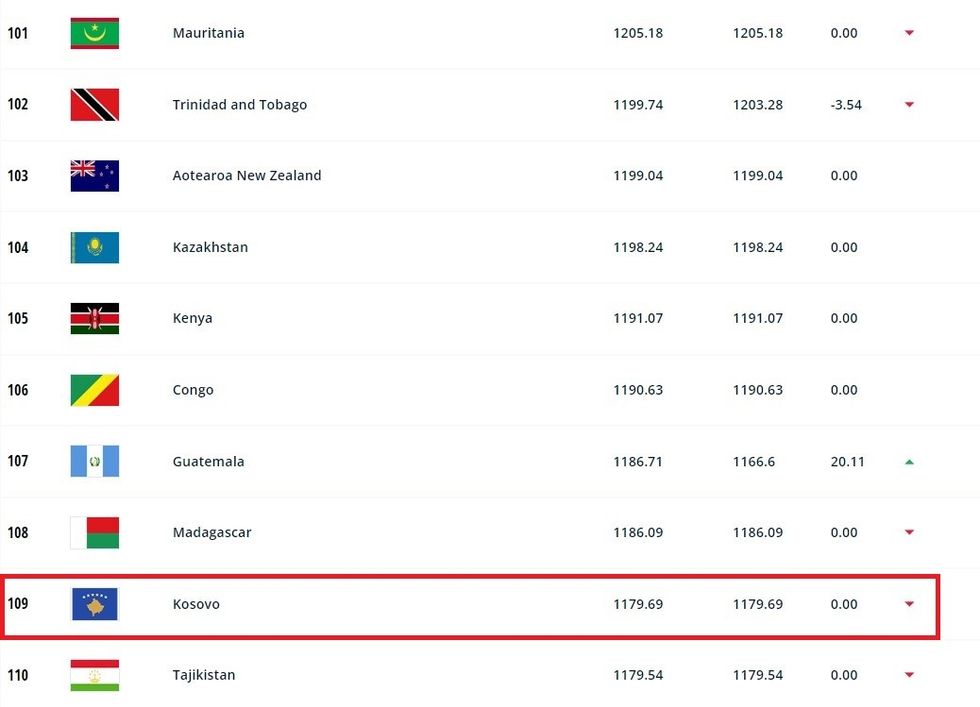This screenshot has height=707, width=980.
Task: Select the Guatemala flag icon
Action: 95,461
